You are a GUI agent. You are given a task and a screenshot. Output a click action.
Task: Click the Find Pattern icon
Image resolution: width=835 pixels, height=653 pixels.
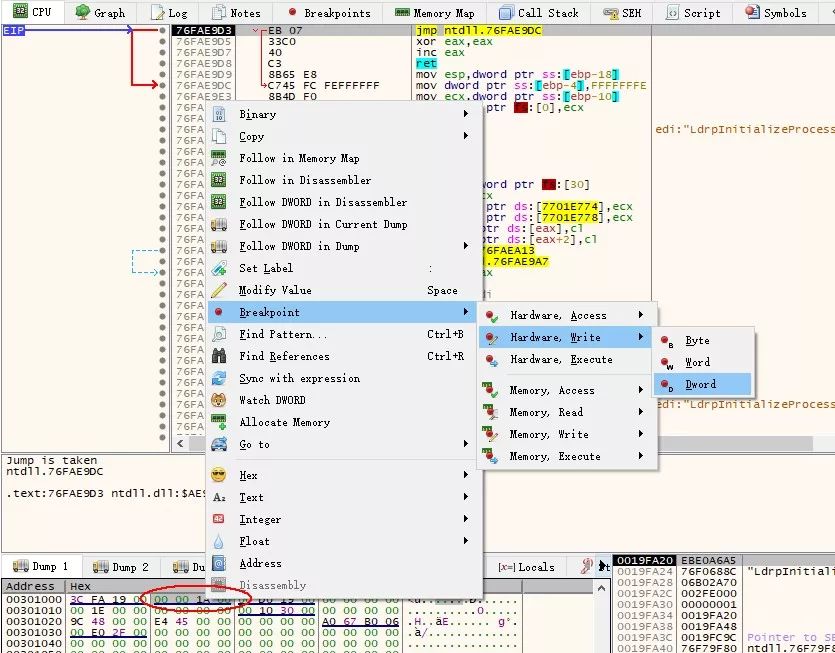(219, 334)
